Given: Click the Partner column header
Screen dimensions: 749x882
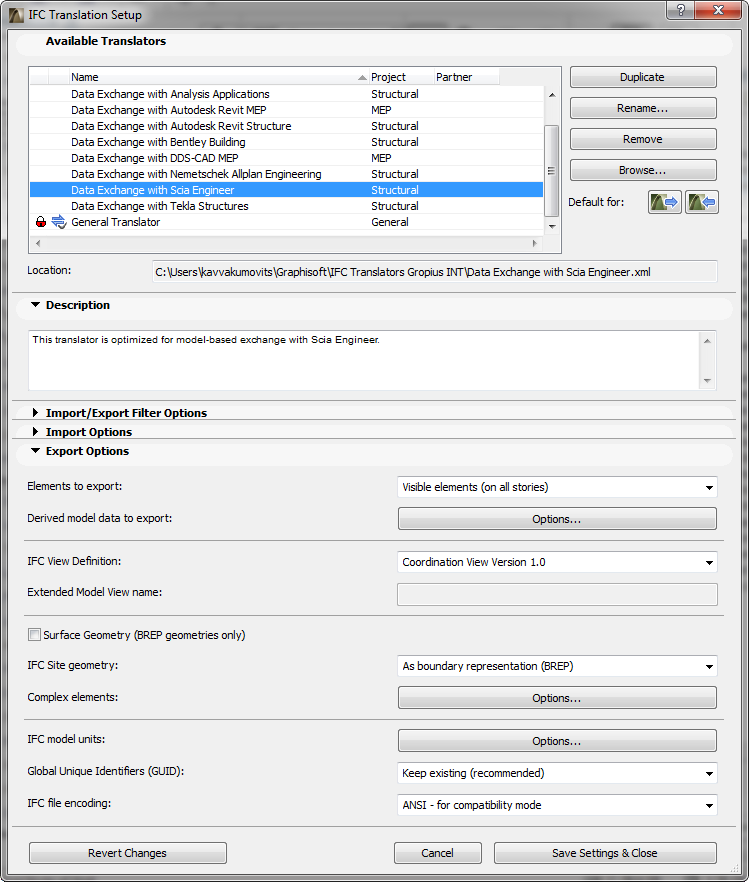Looking at the screenshot, I should tap(466, 77).
